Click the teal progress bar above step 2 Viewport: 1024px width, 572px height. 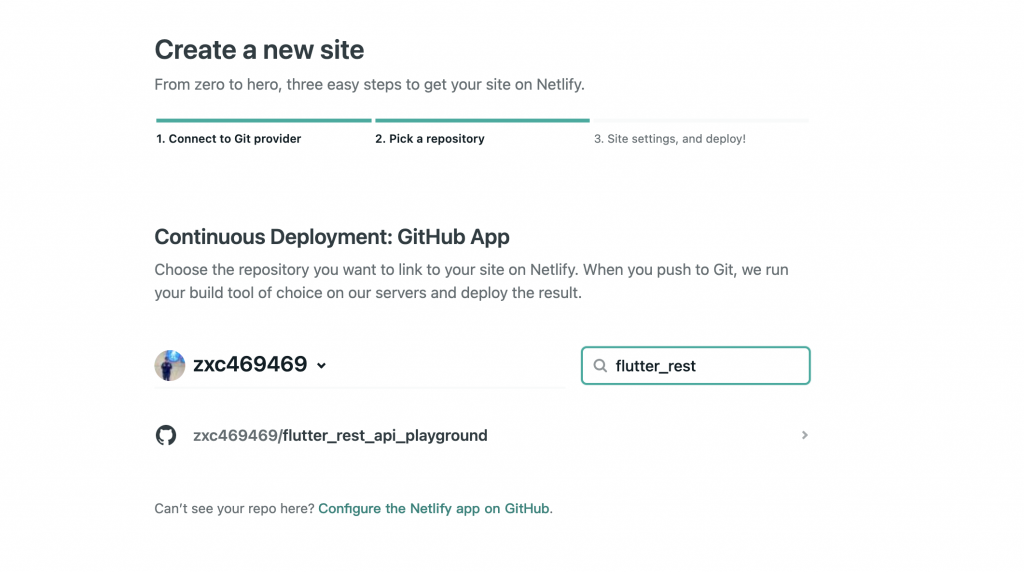point(482,121)
